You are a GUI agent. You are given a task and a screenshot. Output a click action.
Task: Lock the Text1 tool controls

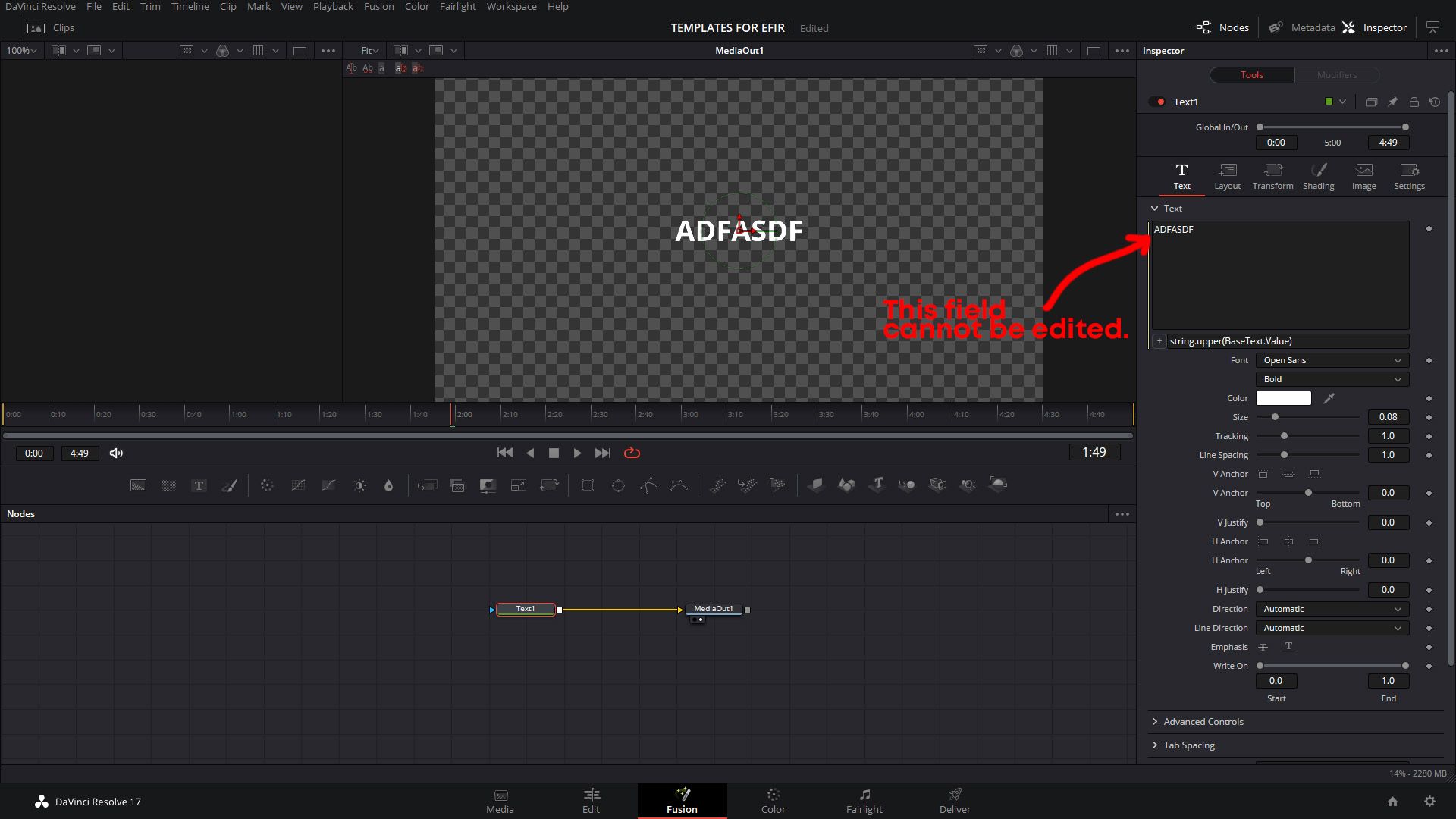pyautogui.click(x=1414, y=102)
